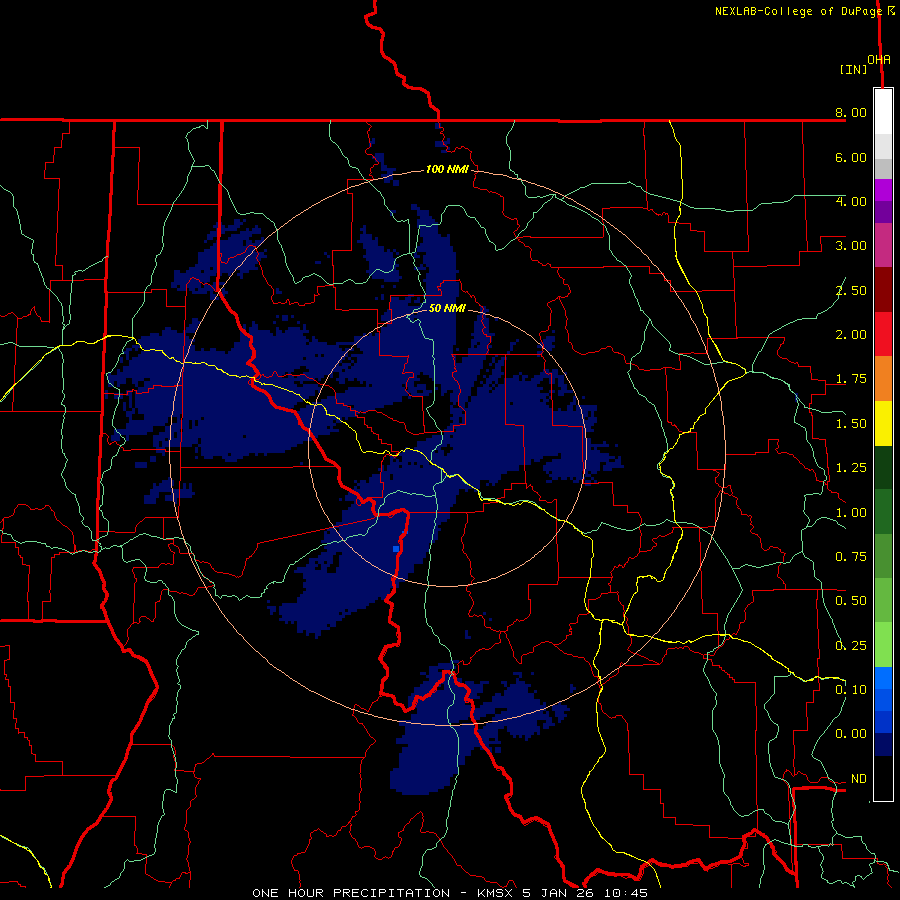This screenshot has width=900, height=900.
Task: Click the dark red swatch on the color scale
Action: click(883, 290)
